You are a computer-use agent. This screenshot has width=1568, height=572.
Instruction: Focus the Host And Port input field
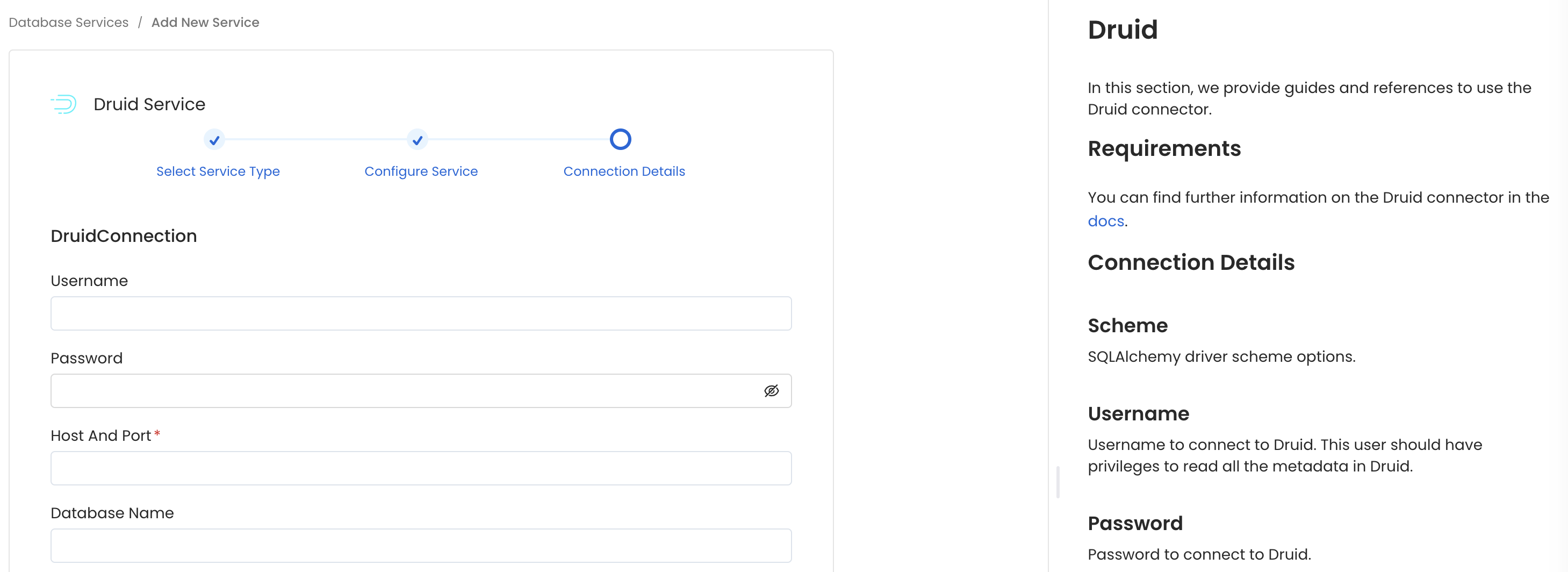tap(421, 468)
